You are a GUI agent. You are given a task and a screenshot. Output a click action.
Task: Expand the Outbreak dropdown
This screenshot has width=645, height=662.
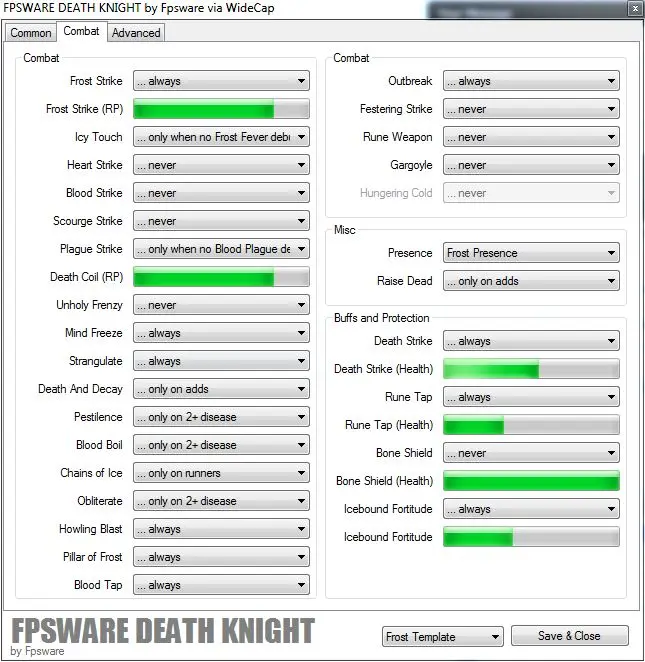pyautogui.click(x=531, y=81)
